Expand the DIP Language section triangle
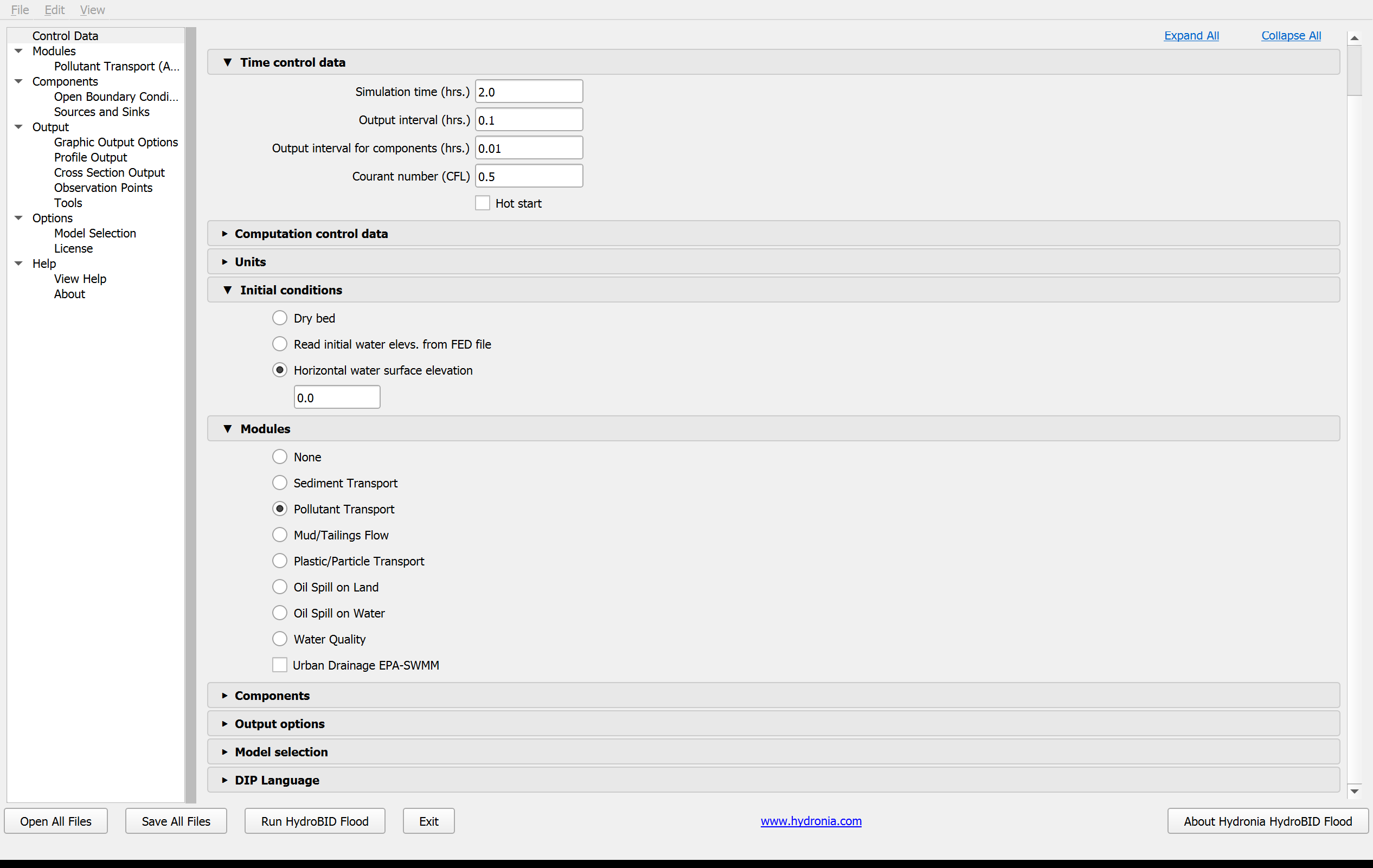The width and height of the screenshot is (1373, 868). coord(224,780)
